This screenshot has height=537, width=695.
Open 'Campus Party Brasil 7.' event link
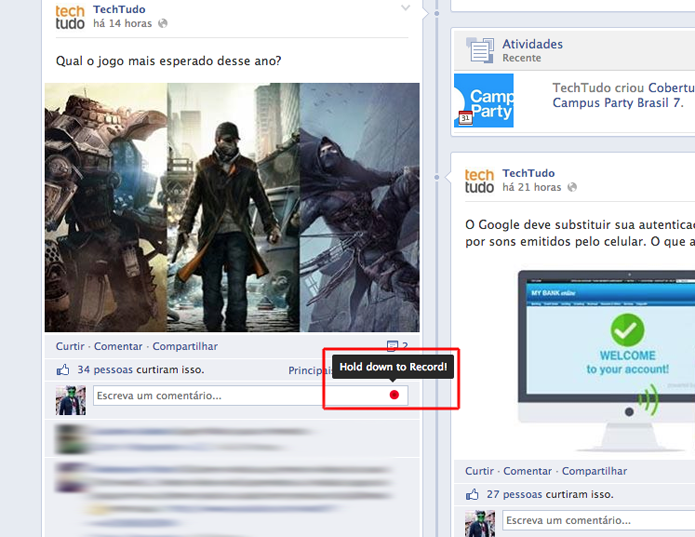(617, 103)
